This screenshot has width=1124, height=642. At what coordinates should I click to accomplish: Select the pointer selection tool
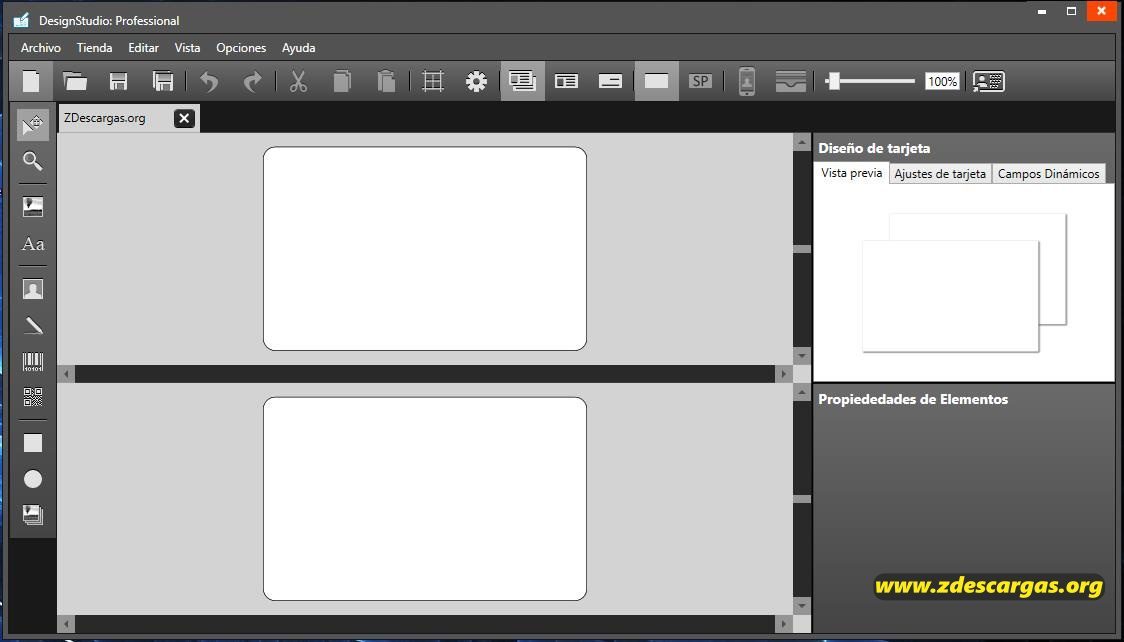(x=33, y=125)
